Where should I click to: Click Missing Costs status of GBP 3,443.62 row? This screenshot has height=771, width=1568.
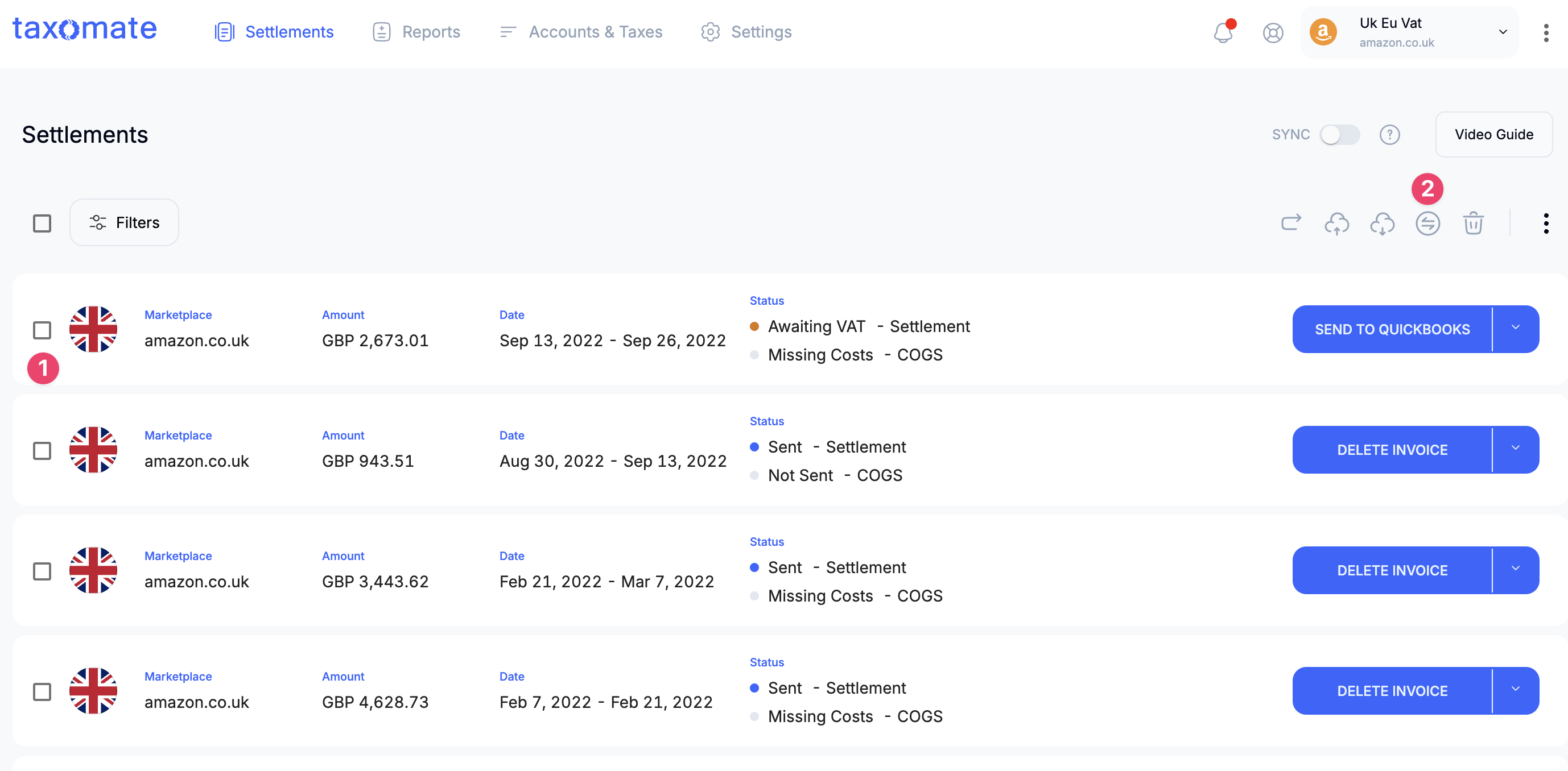(846, 595)
